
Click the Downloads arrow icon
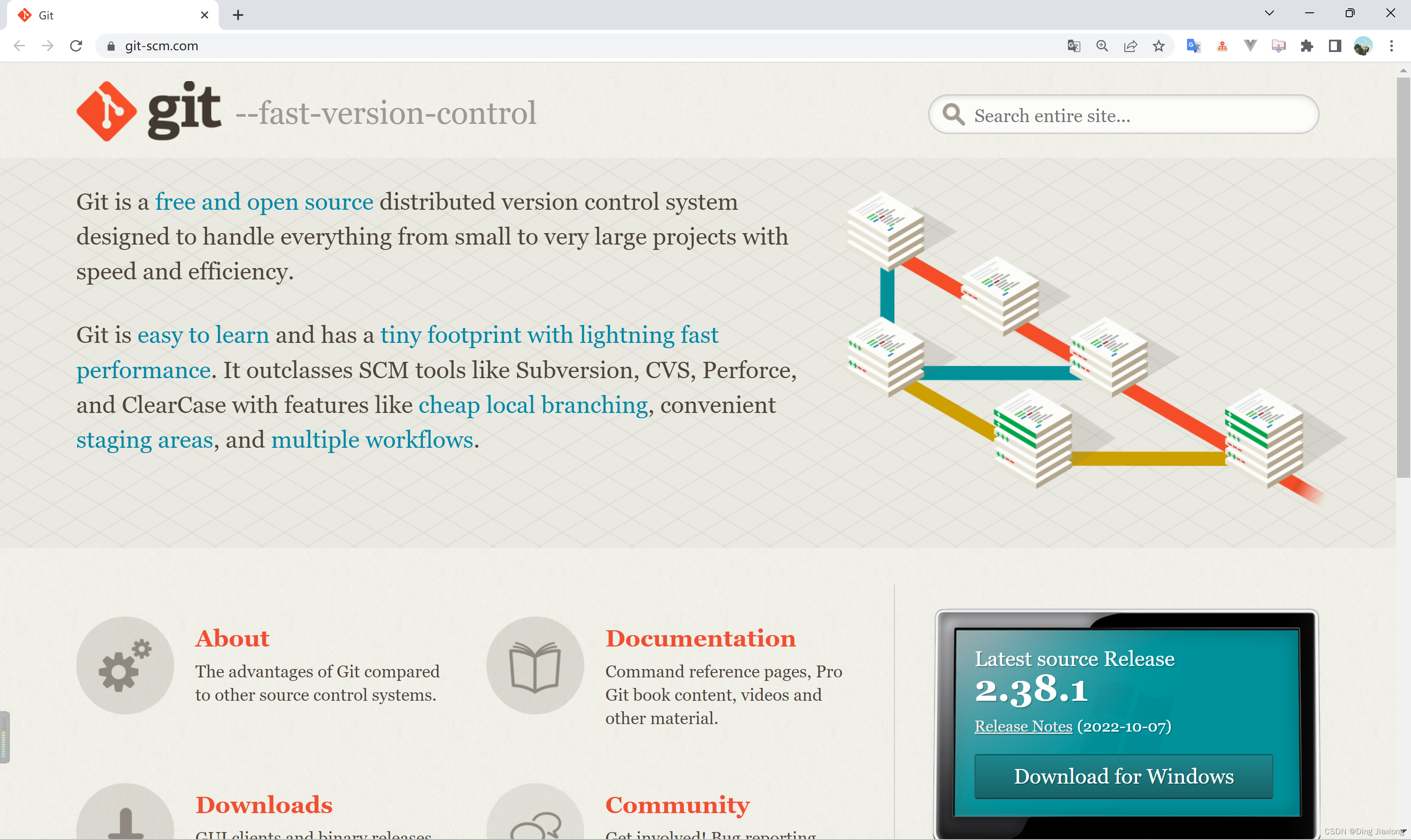(125, 810)
